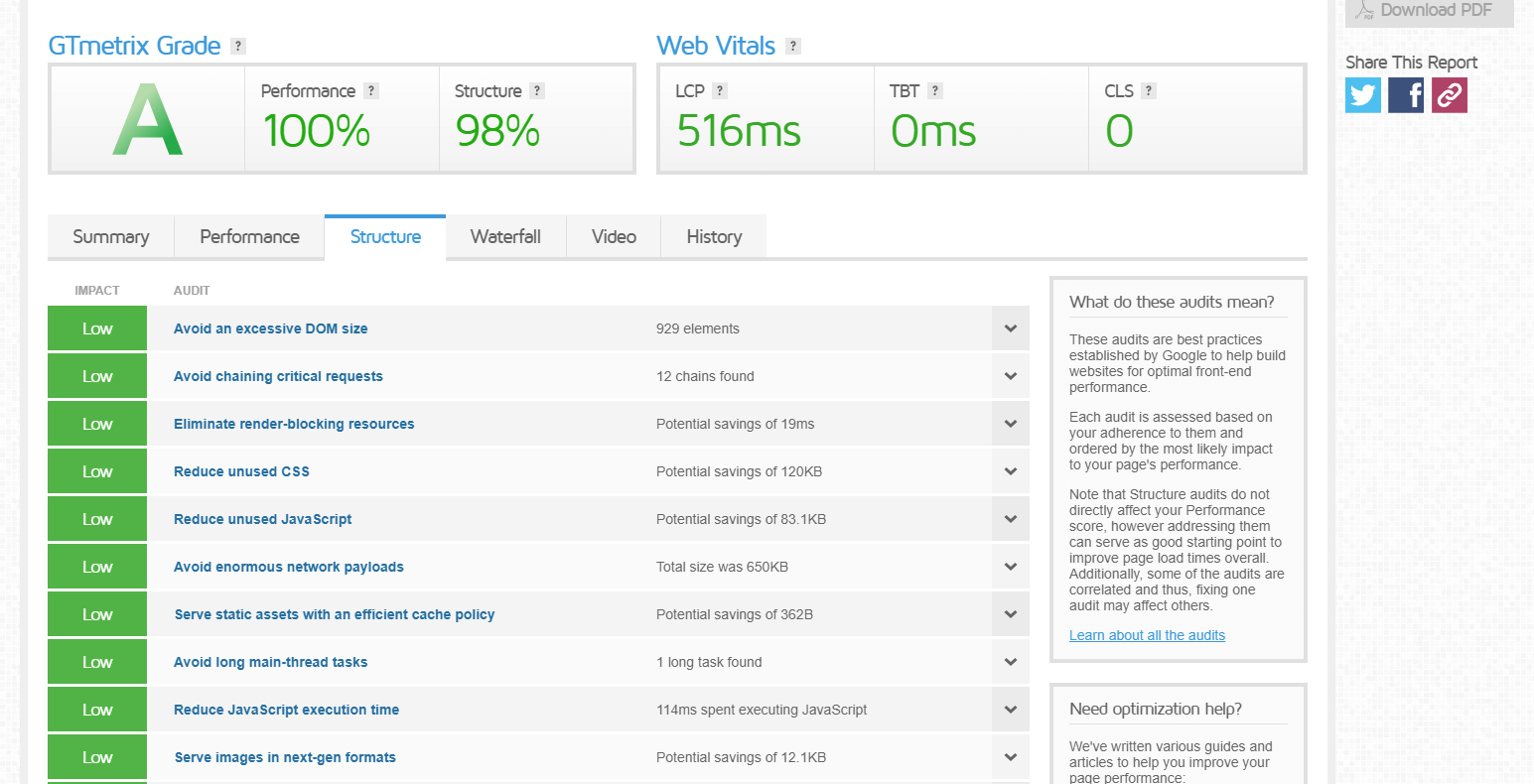The height and width of the screenshot is (784, 1534).
Task: Open the Waterfall tab
Action: coord(505,237)
